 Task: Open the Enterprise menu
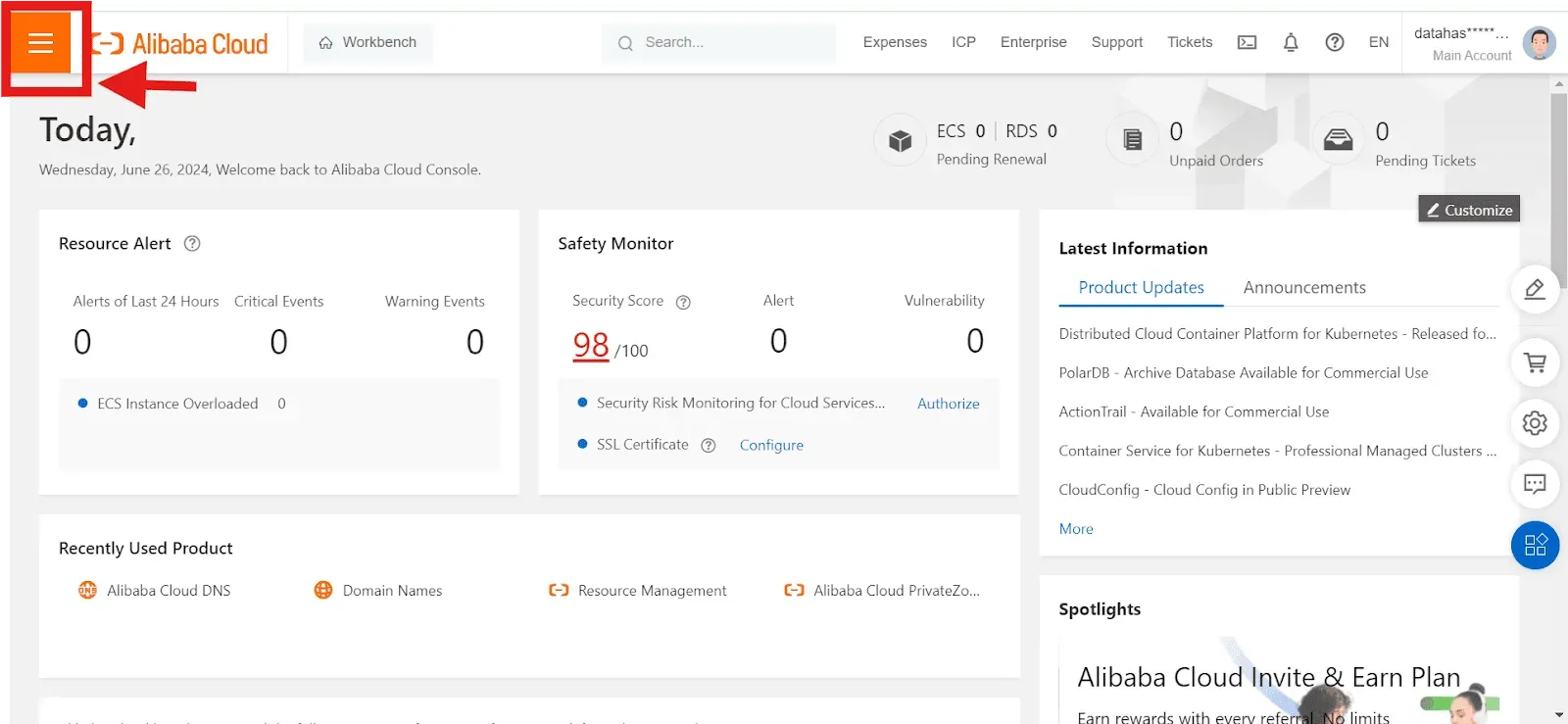point(1033,42)
